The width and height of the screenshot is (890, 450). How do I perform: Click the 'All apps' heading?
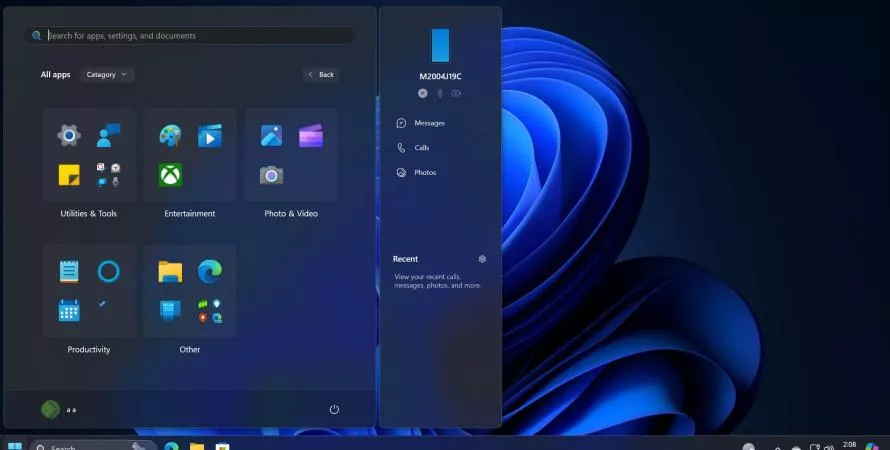(55, 74)
